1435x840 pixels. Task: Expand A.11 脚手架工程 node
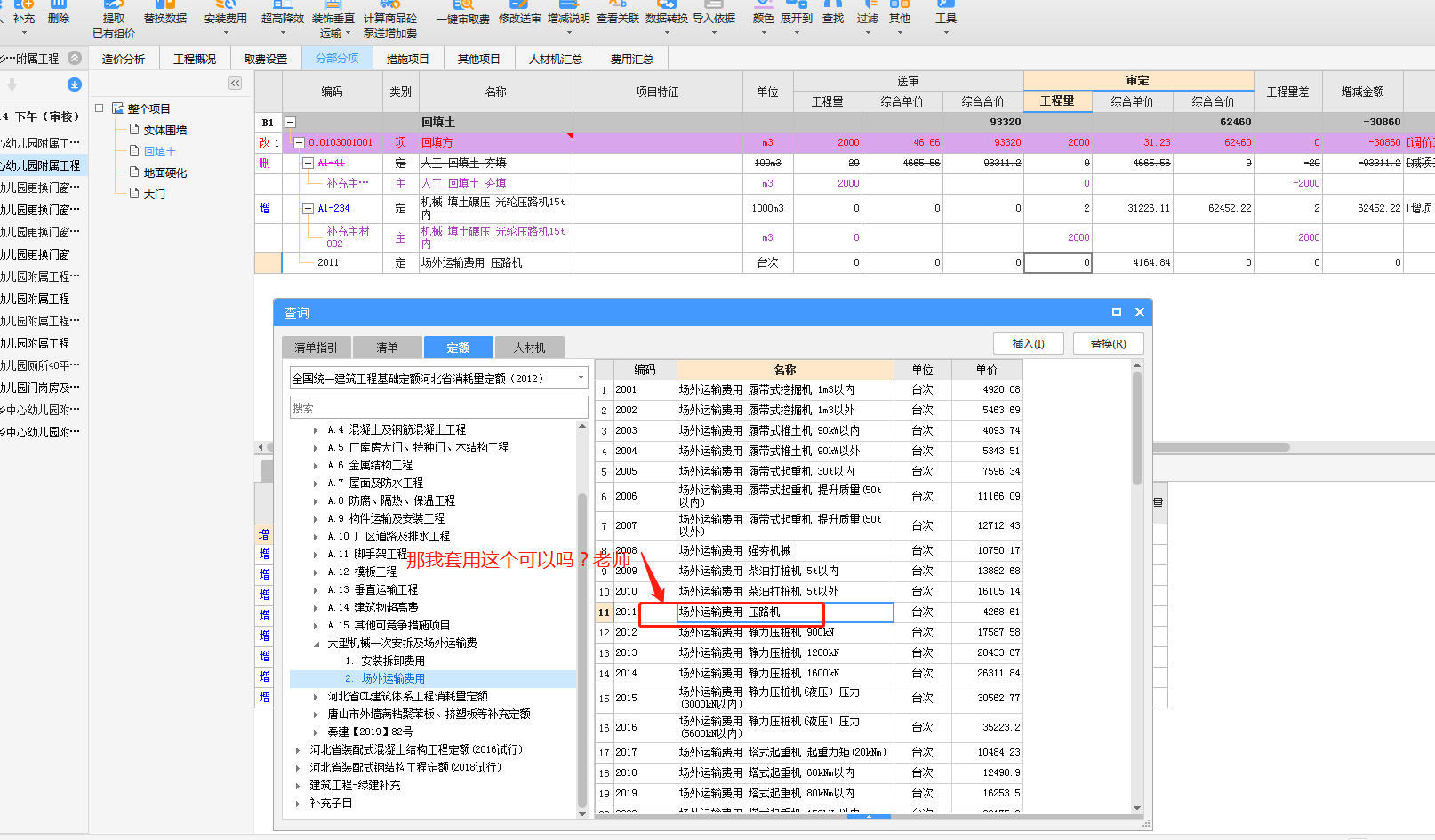[316, 555]
